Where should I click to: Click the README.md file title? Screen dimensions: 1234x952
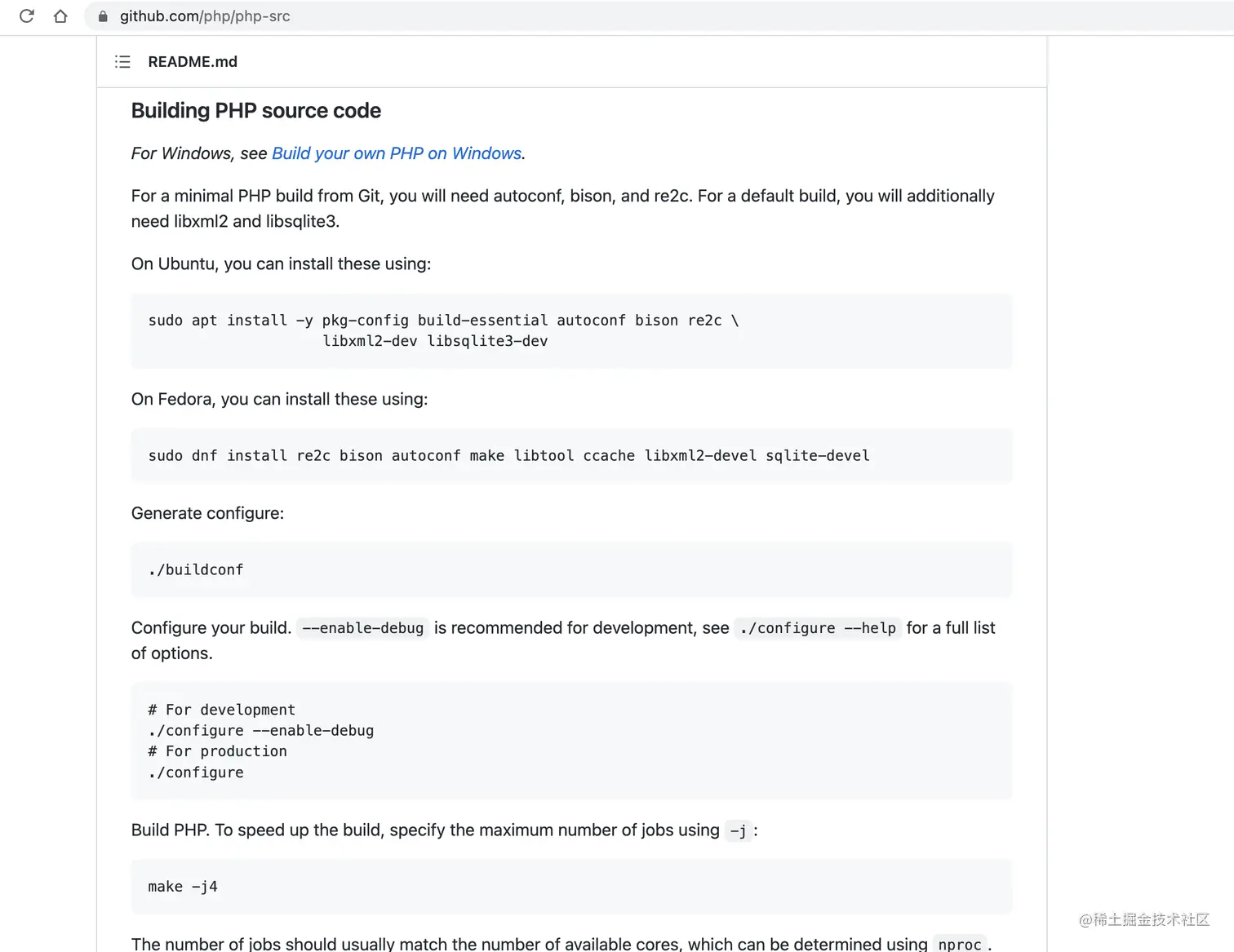click(x=193, y=62)
